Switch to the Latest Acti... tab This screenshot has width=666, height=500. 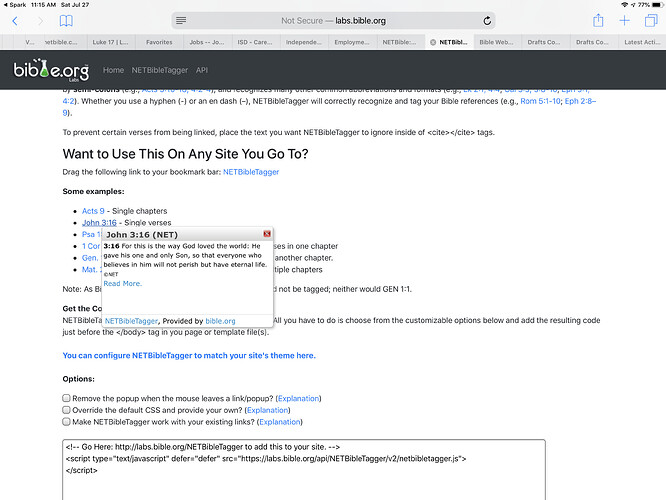pyautogui.click(x=642, y=42)
